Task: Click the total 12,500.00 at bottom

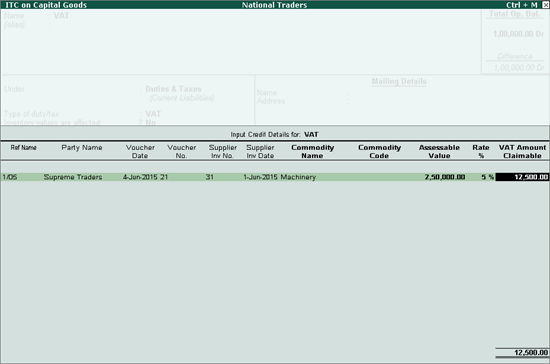Action: [531, 352]
